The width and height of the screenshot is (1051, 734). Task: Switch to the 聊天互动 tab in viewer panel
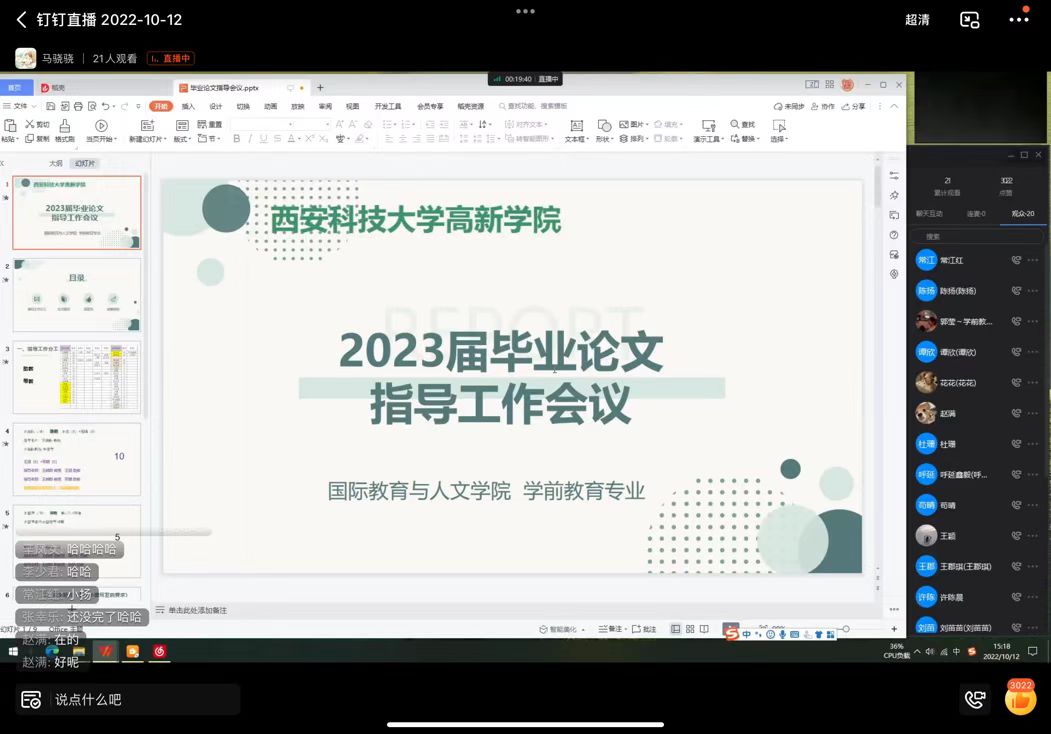pos(929,213)
